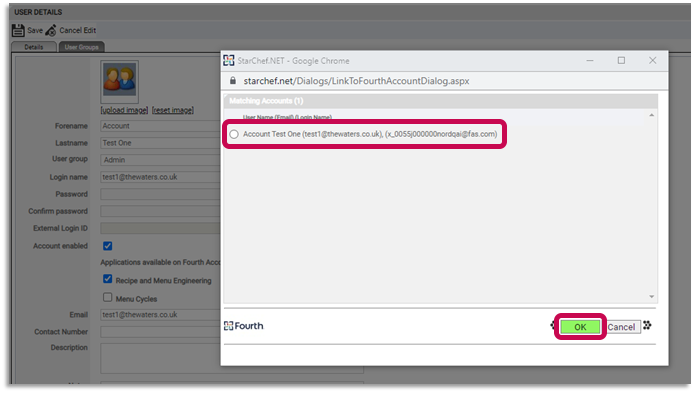Click the Fourth logo in the dialog footer
Screen dimensions: 694x393
click(x=243, y=326)
